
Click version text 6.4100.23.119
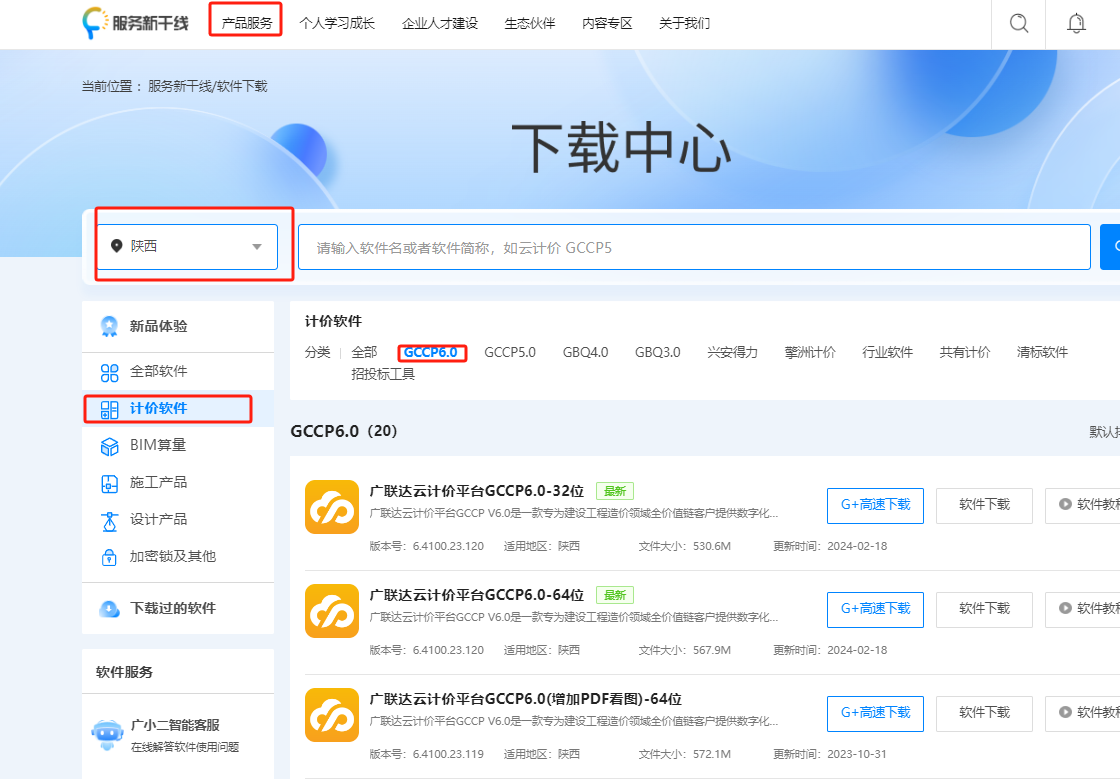pos(448,754)
